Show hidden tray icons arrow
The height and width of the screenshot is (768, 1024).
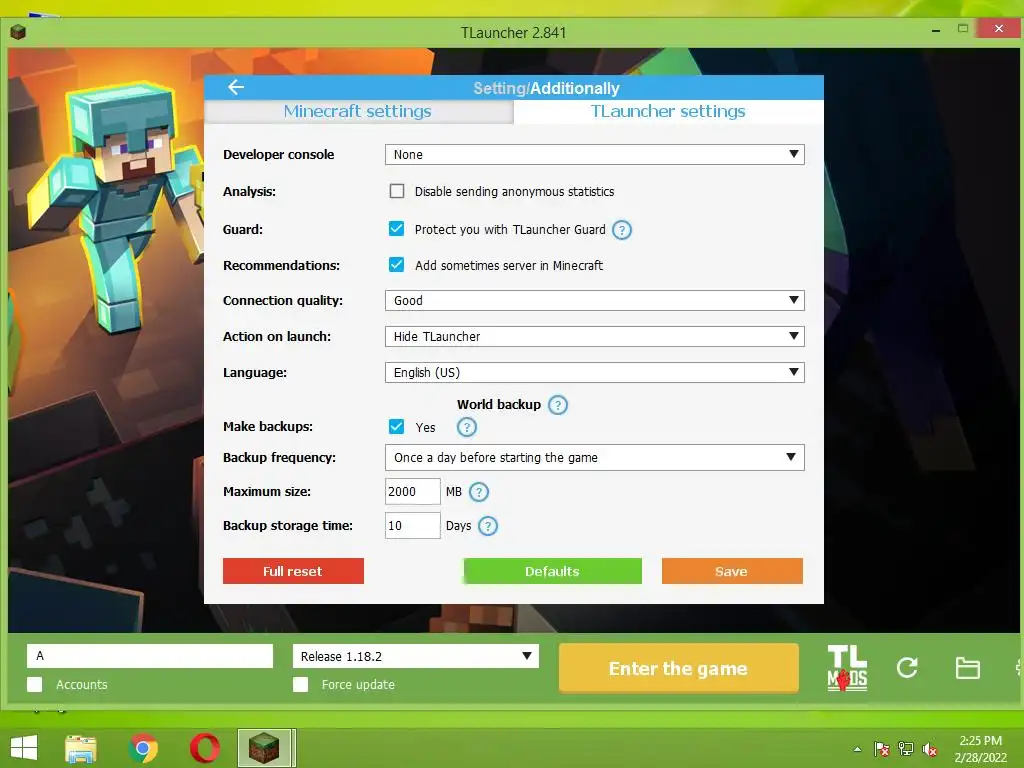pos(857,749)
